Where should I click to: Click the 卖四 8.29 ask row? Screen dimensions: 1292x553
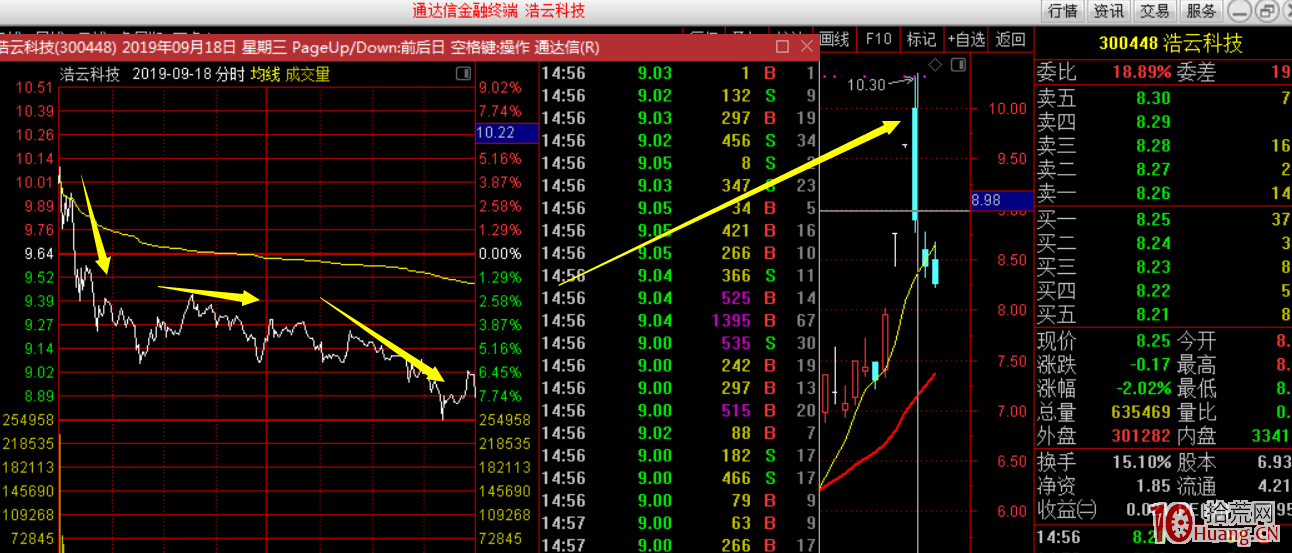(1163, 122)
